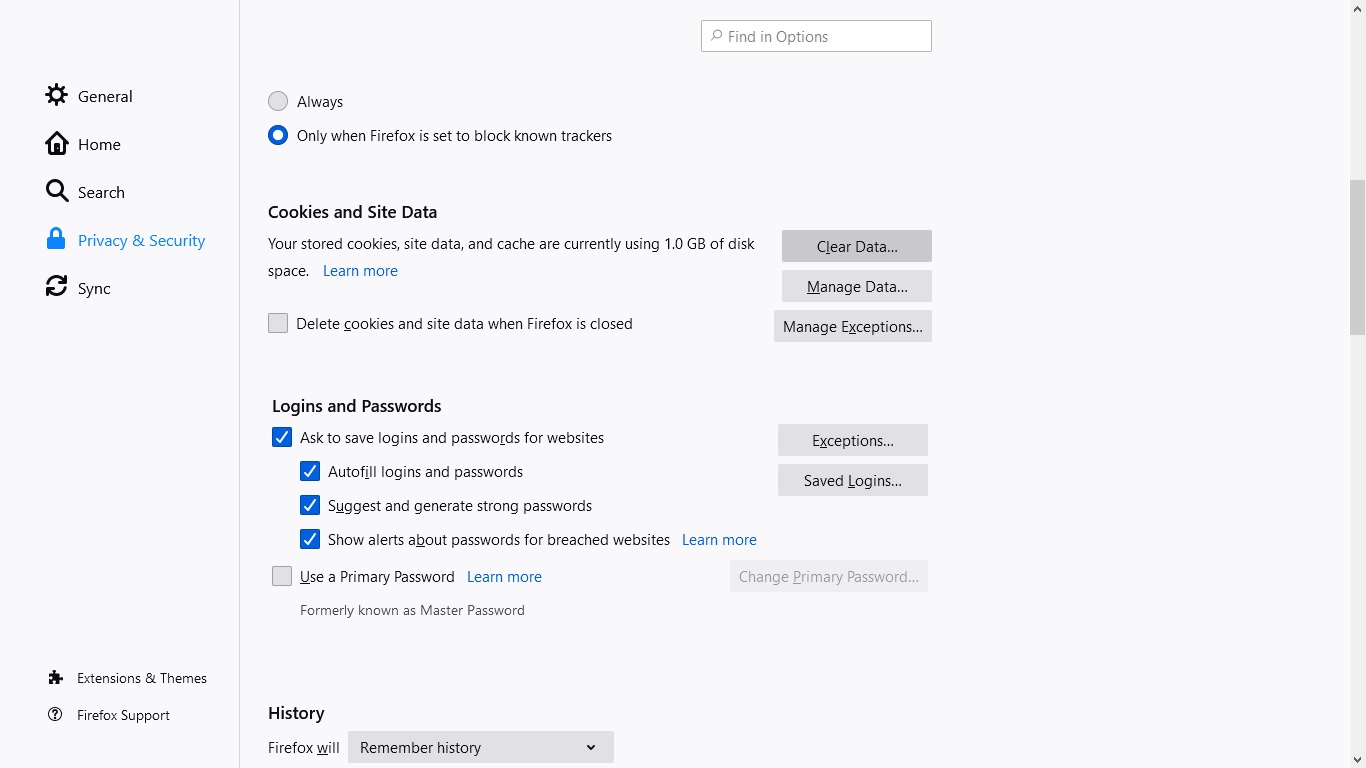
Task: Click the General gear icon
Action: tap(57, 96)
